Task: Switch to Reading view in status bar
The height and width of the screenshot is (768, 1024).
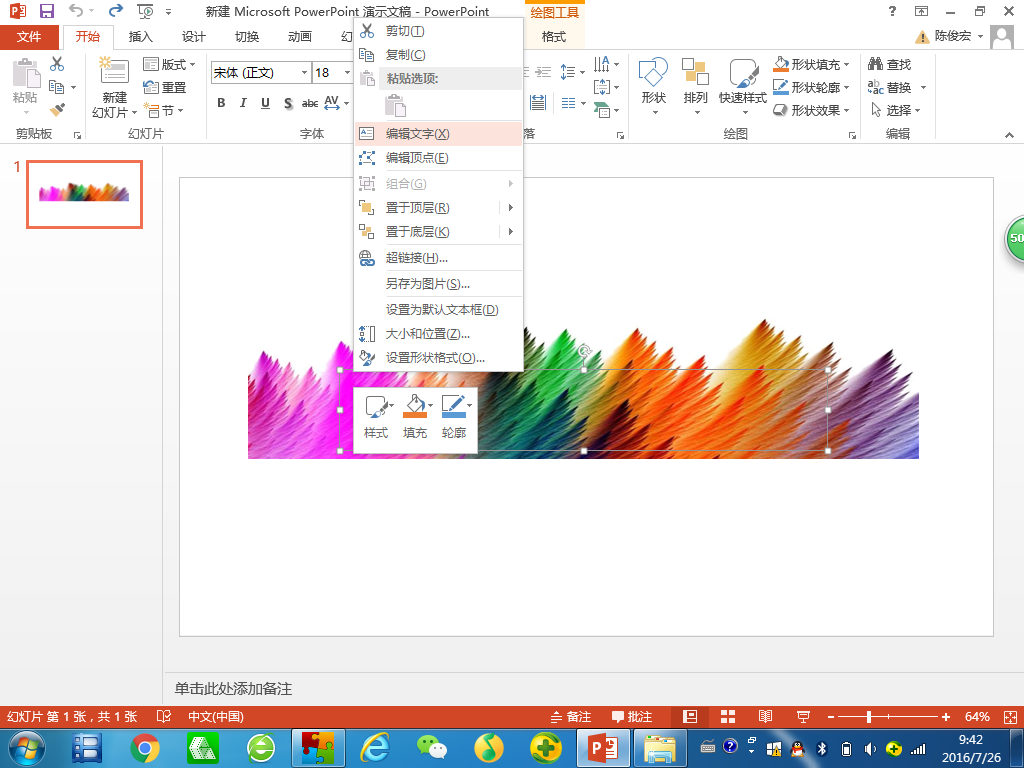Action: pyautogui.click(x=765, y=716)
